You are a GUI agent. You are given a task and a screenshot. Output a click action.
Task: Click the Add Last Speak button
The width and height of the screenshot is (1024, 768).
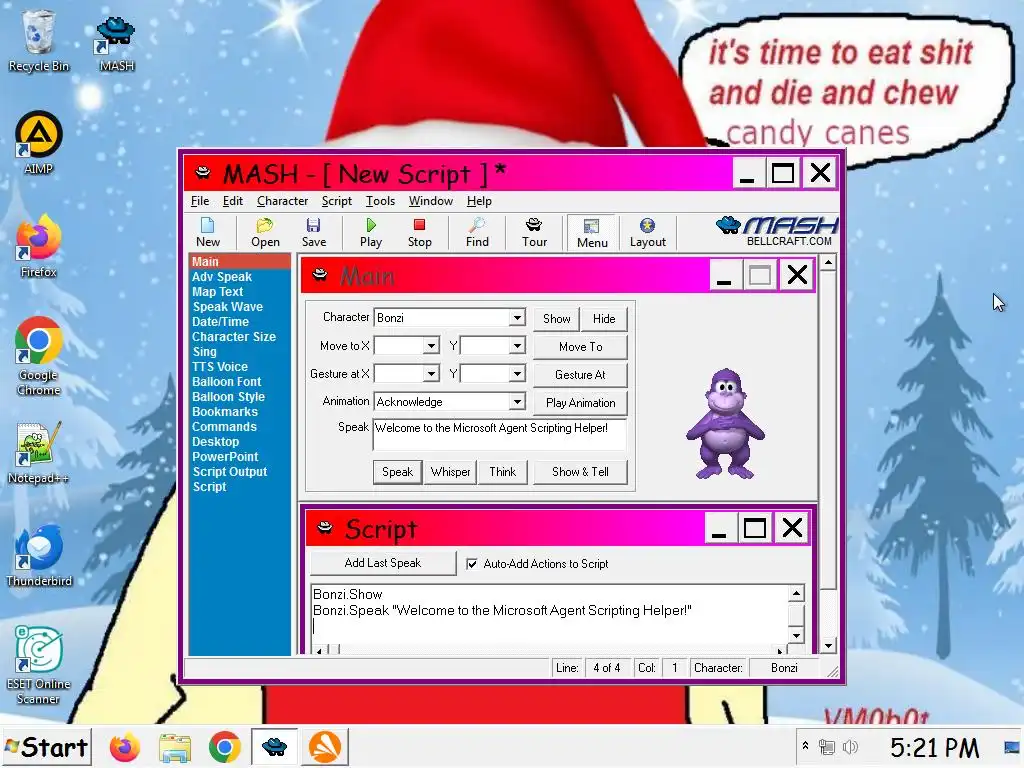pyautogui.click(x=383, y=563)
